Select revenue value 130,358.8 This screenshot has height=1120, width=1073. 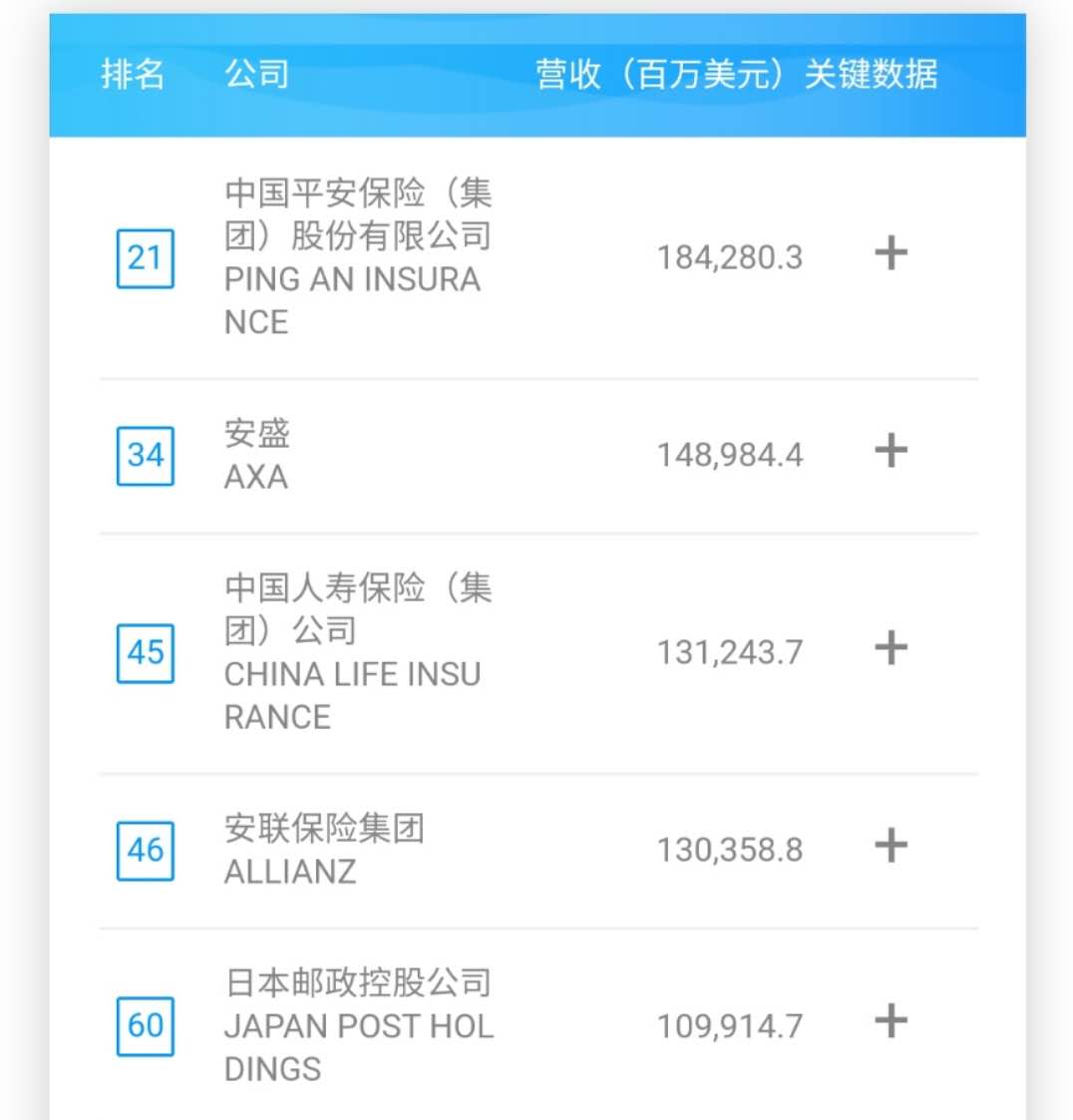730,850
